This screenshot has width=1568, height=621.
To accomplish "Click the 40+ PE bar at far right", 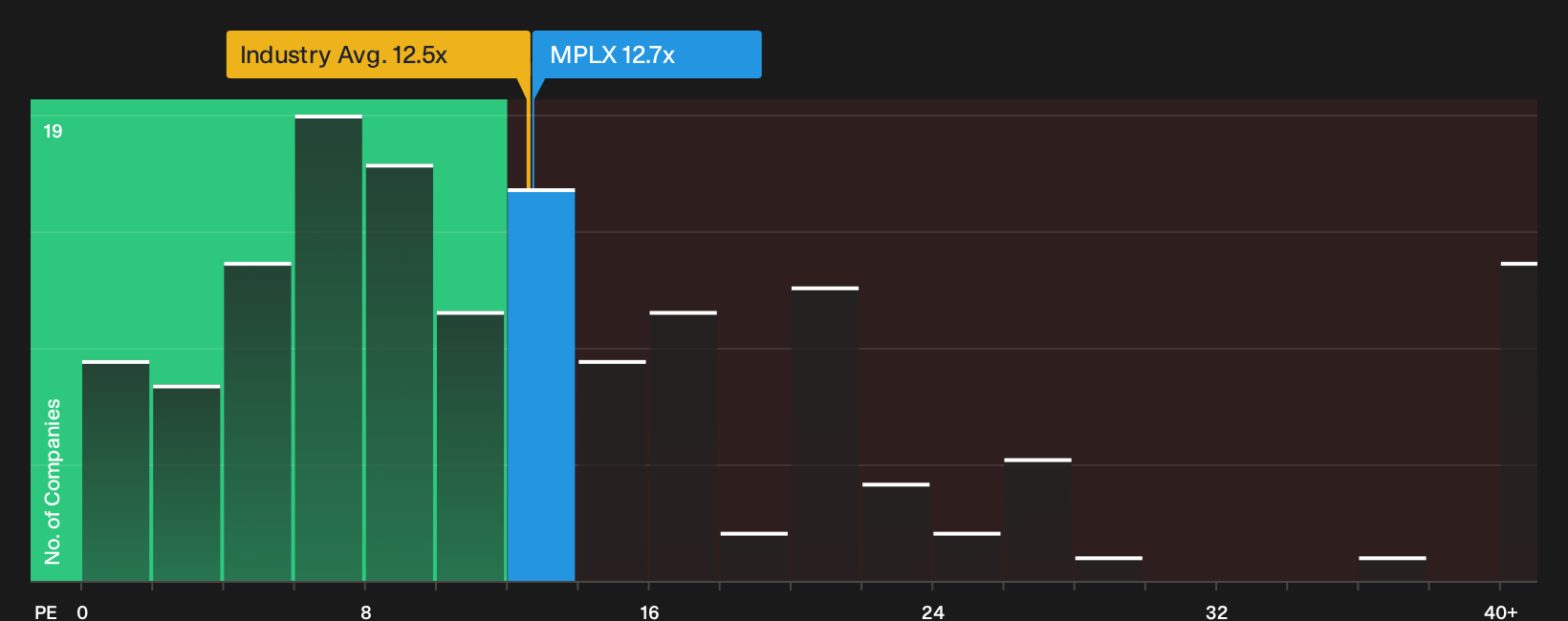I will (x=1519, y=421).
